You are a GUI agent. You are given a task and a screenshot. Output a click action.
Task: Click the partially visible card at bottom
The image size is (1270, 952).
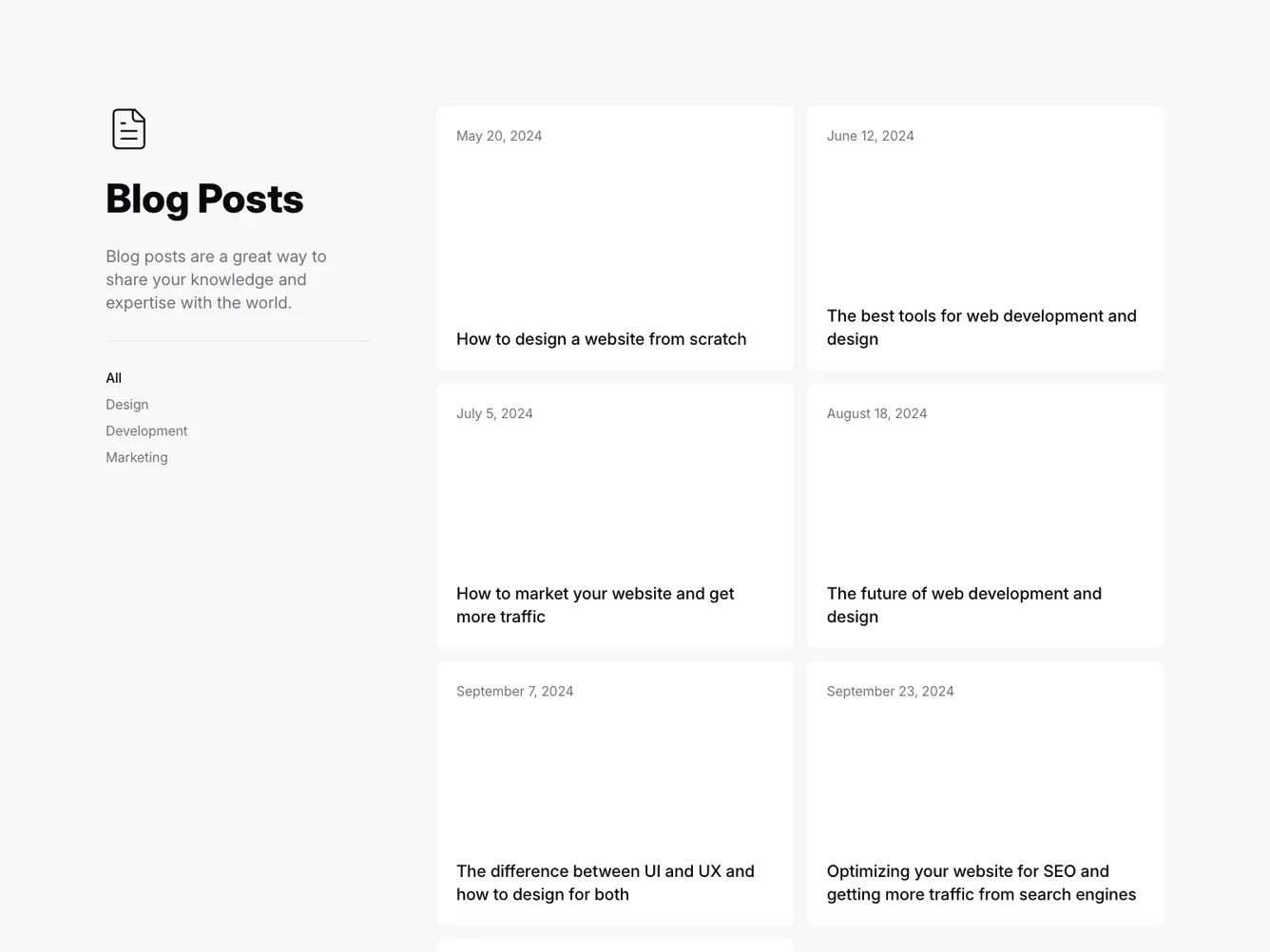pyautogui.click(x=615, y=945)
